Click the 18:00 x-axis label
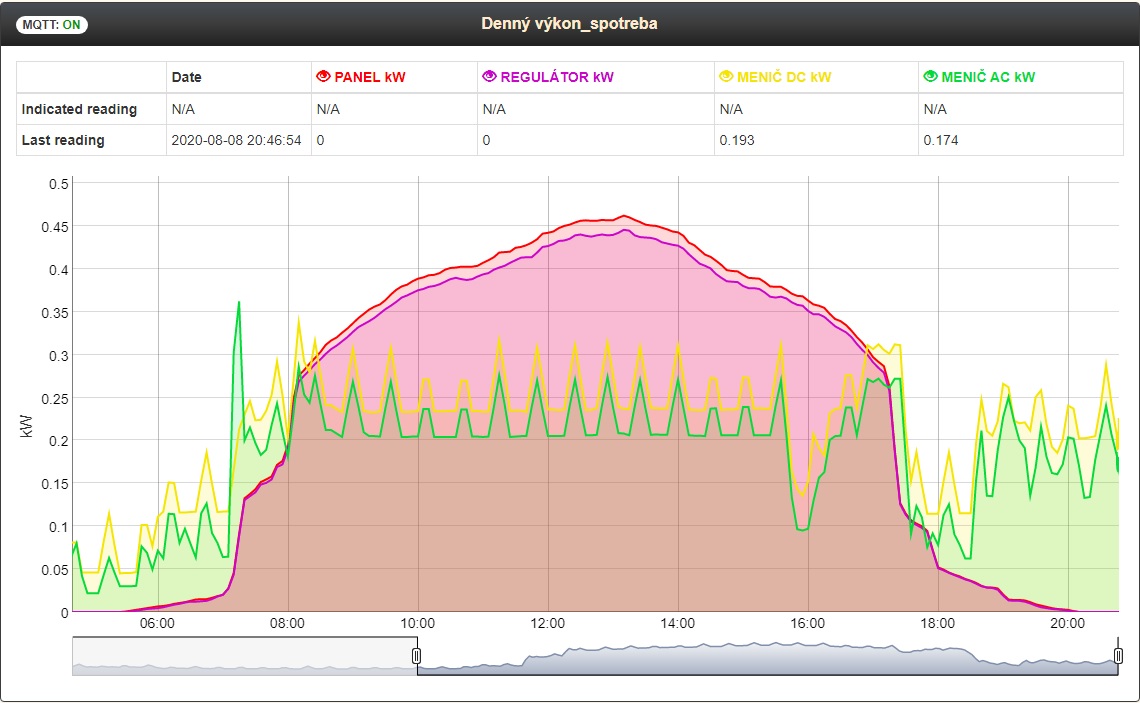 pos(938,624)
